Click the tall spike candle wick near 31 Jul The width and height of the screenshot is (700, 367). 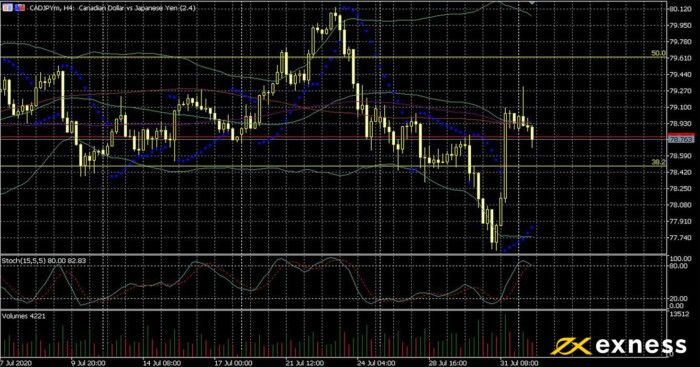point(523,100)
